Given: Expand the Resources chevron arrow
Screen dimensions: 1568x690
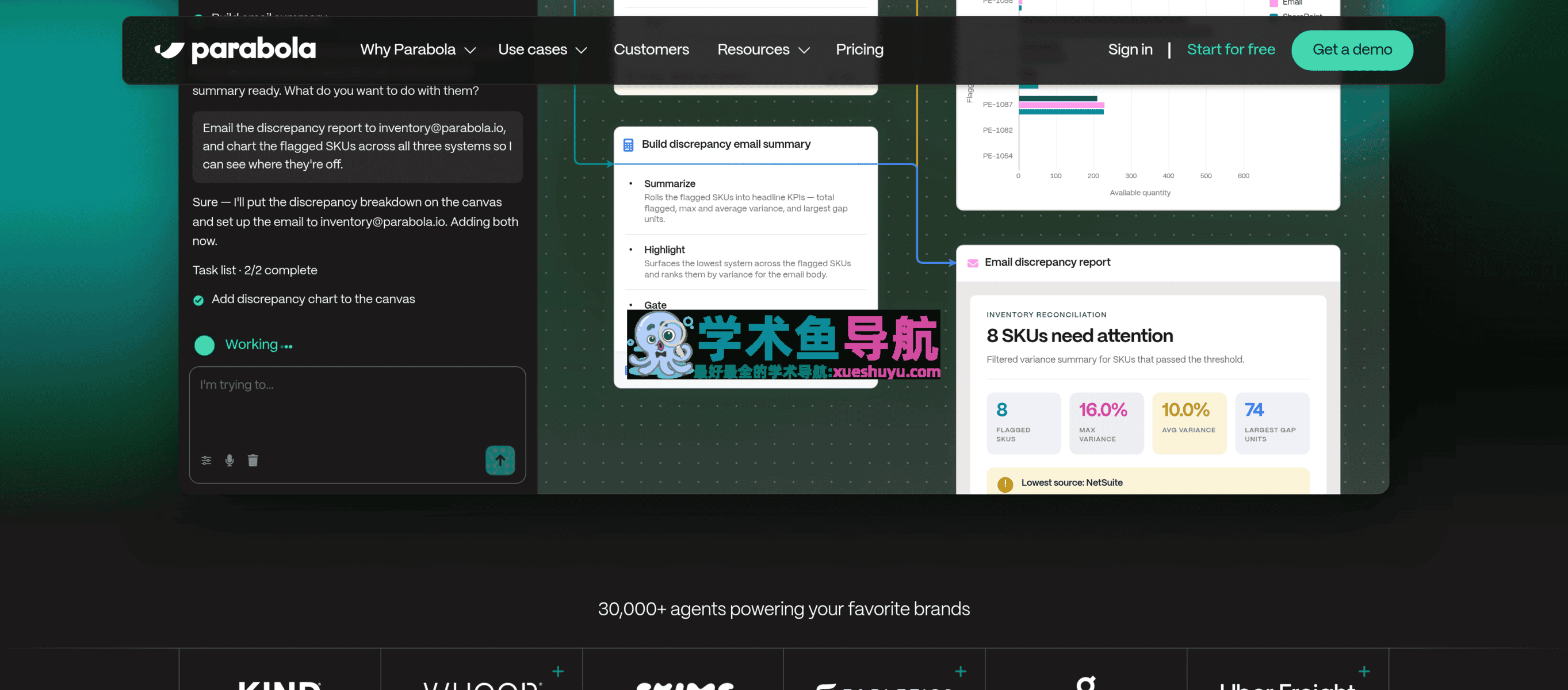Looking at the screenshot, I should (x=804, y=50).
